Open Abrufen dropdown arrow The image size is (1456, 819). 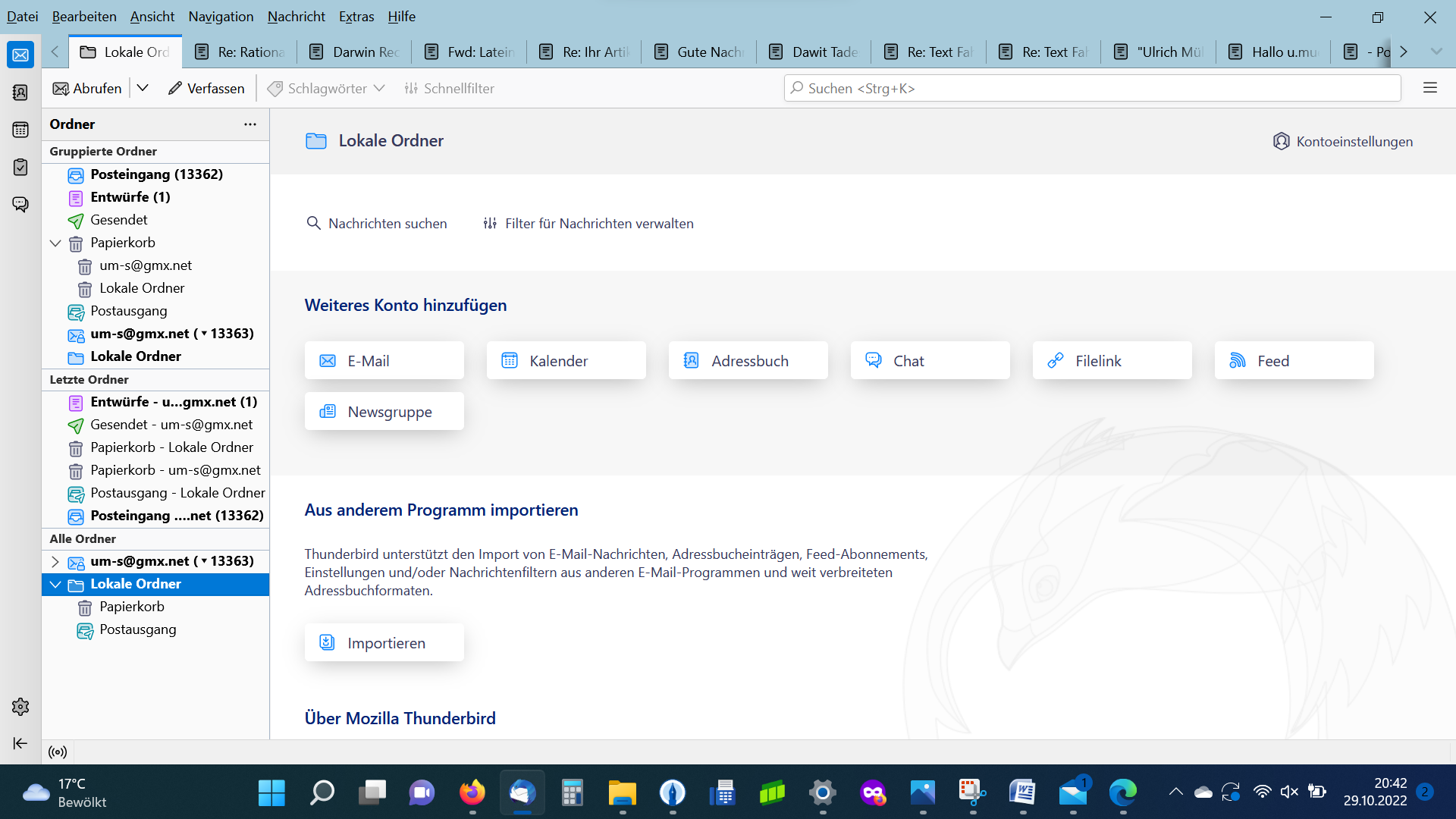pos(143,88)
